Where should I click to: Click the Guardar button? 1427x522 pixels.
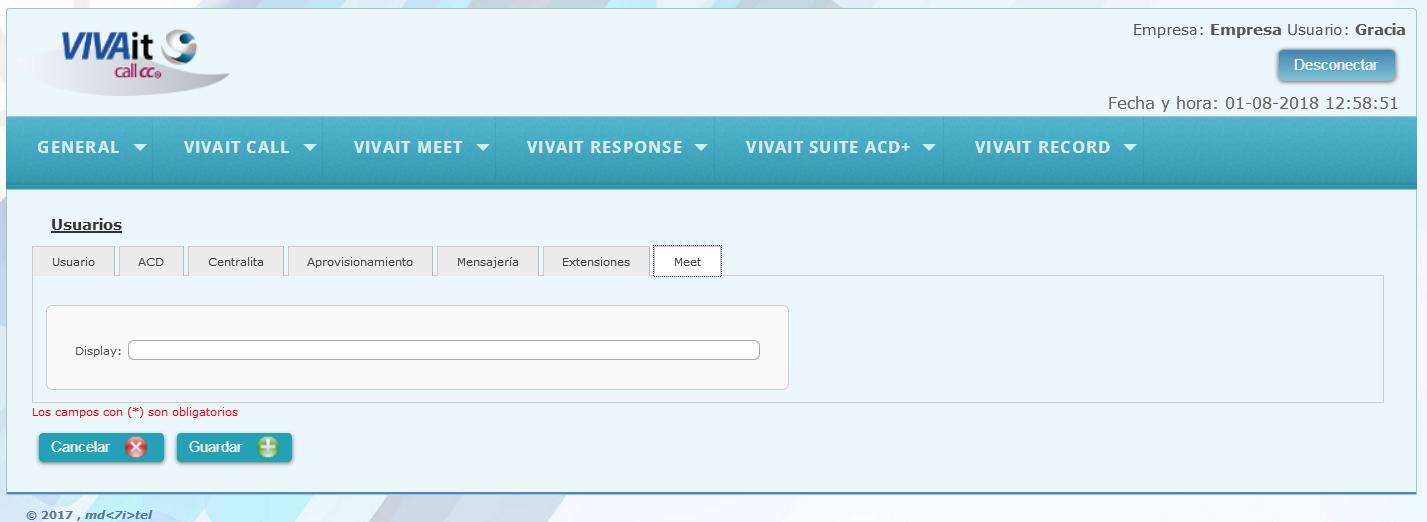(234, 448)
